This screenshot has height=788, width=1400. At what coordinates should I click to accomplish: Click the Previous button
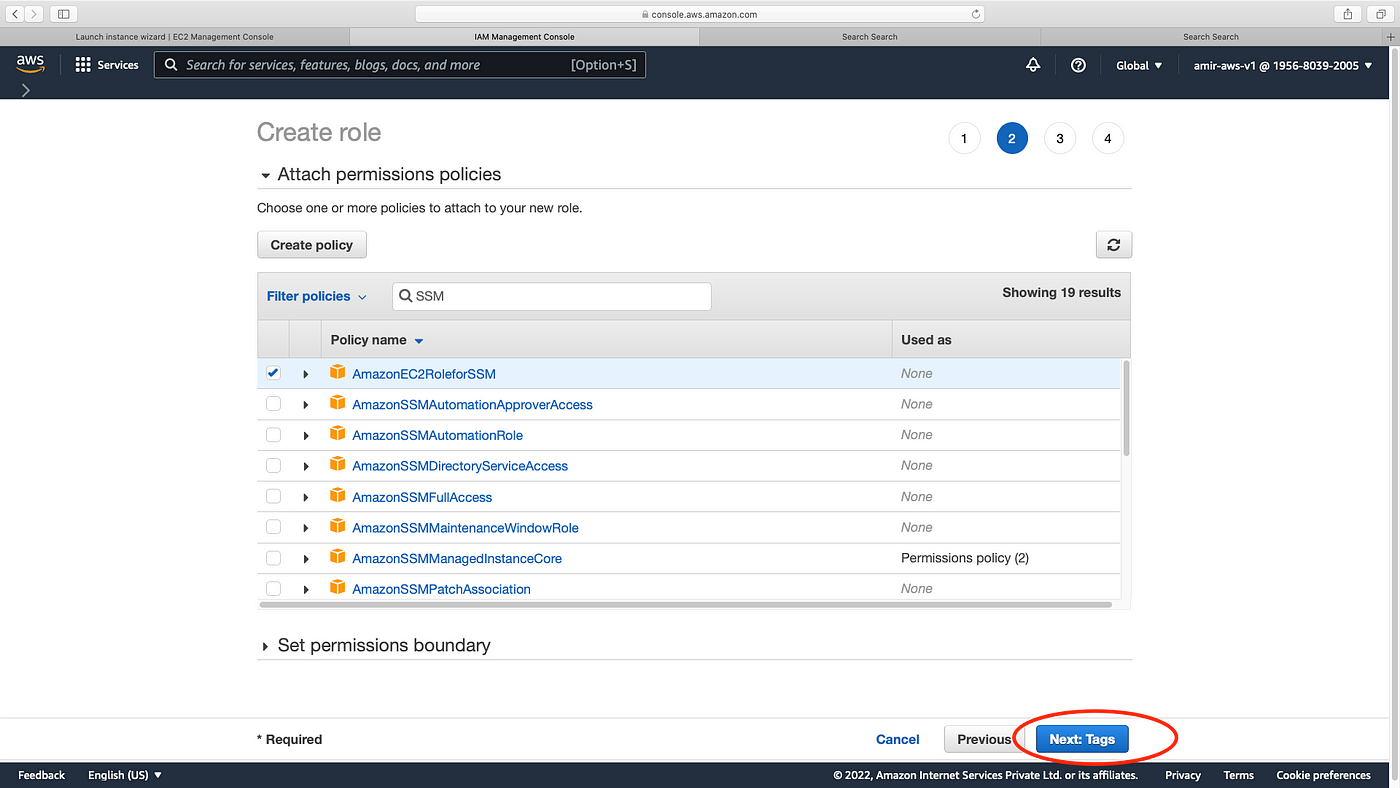pyautogui.click(x=984, y=739)
